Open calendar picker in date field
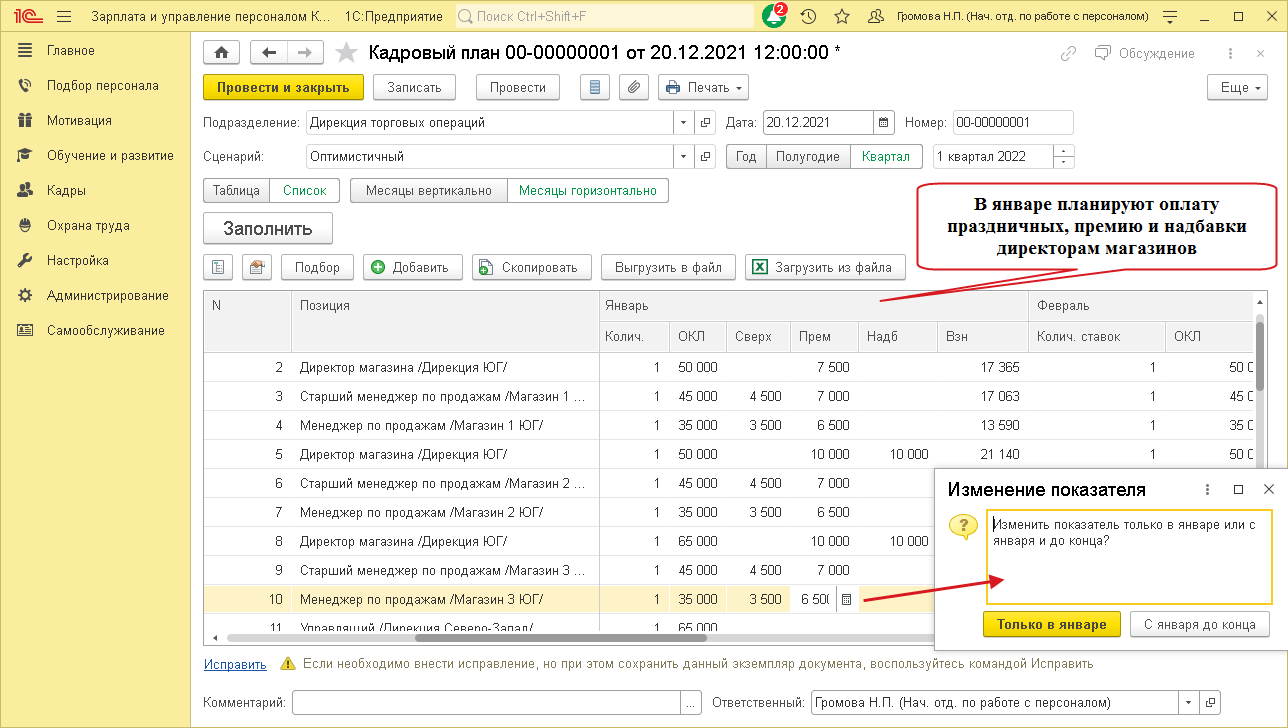Screen dimensions: 1288x728 click(x=883, y=123)
